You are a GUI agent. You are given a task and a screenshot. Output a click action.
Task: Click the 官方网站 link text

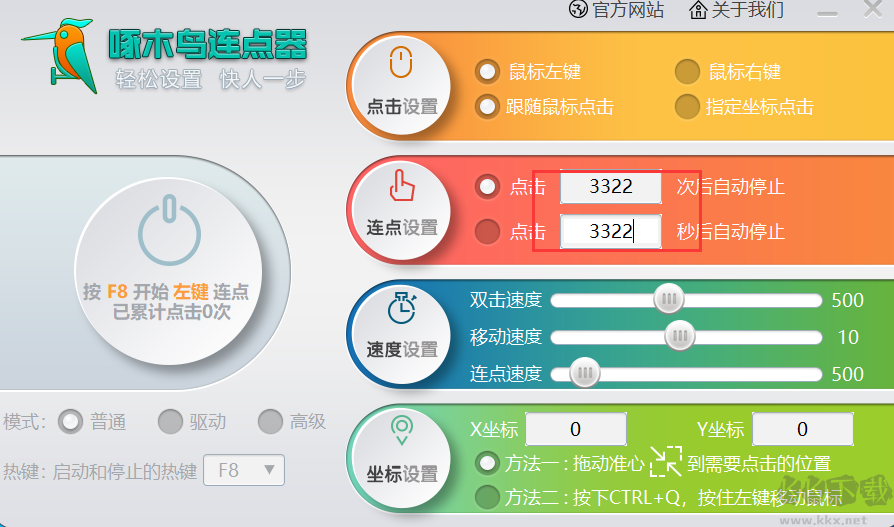tap(628, 10)
